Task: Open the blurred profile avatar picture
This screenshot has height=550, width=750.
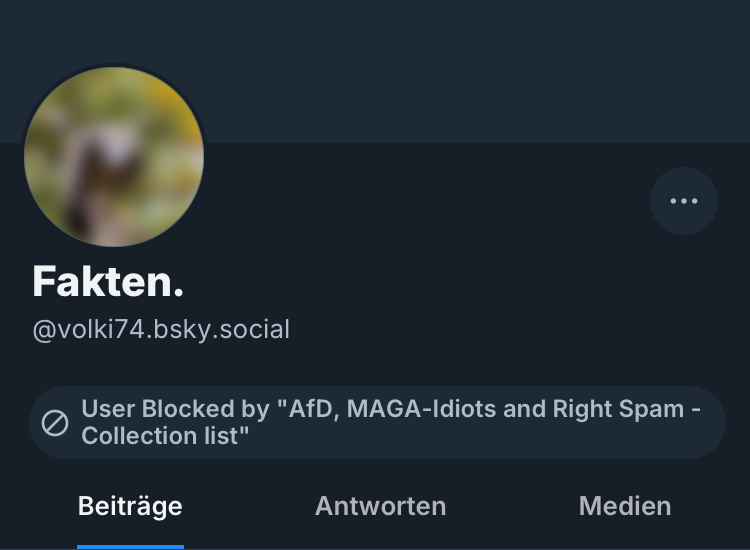Action: pos(114,156)
